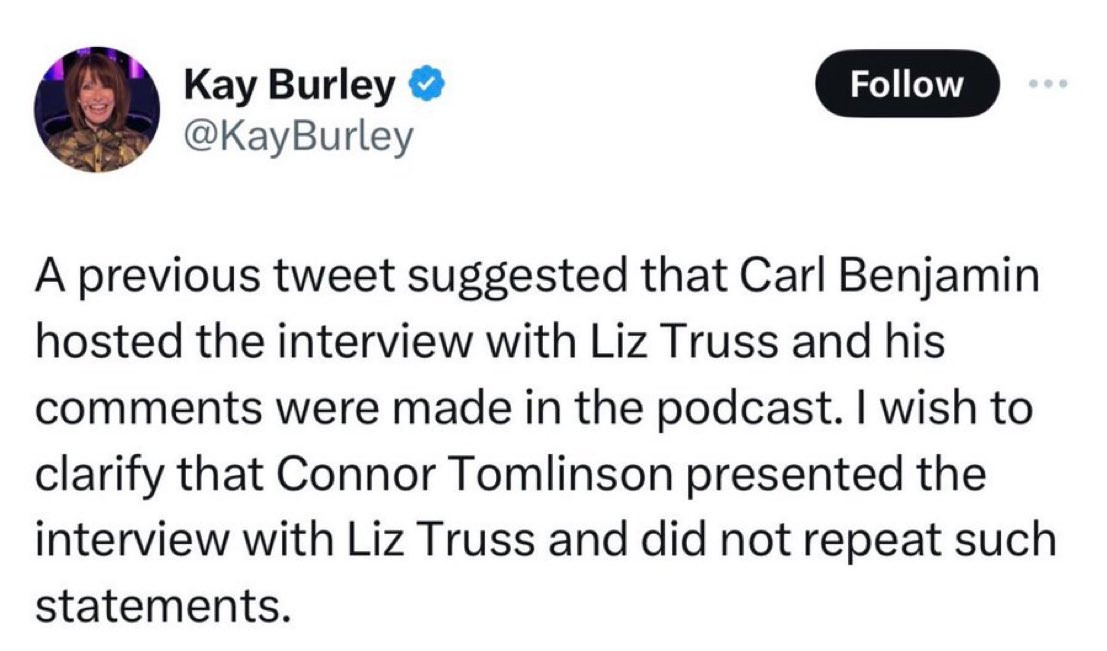
Task: Click the blue verified checkmark badge
Action: (x=427, y=85)
